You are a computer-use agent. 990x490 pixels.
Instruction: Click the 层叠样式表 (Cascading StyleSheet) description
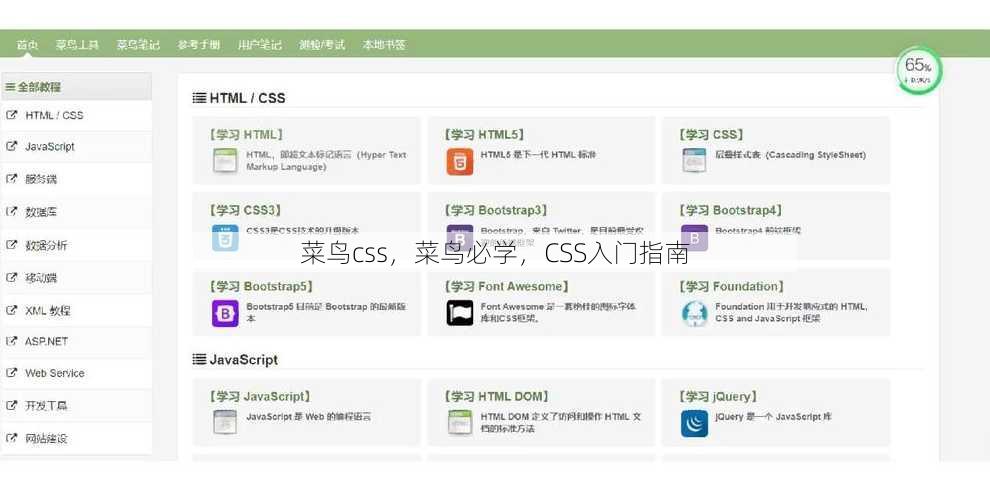click(790, 155)
